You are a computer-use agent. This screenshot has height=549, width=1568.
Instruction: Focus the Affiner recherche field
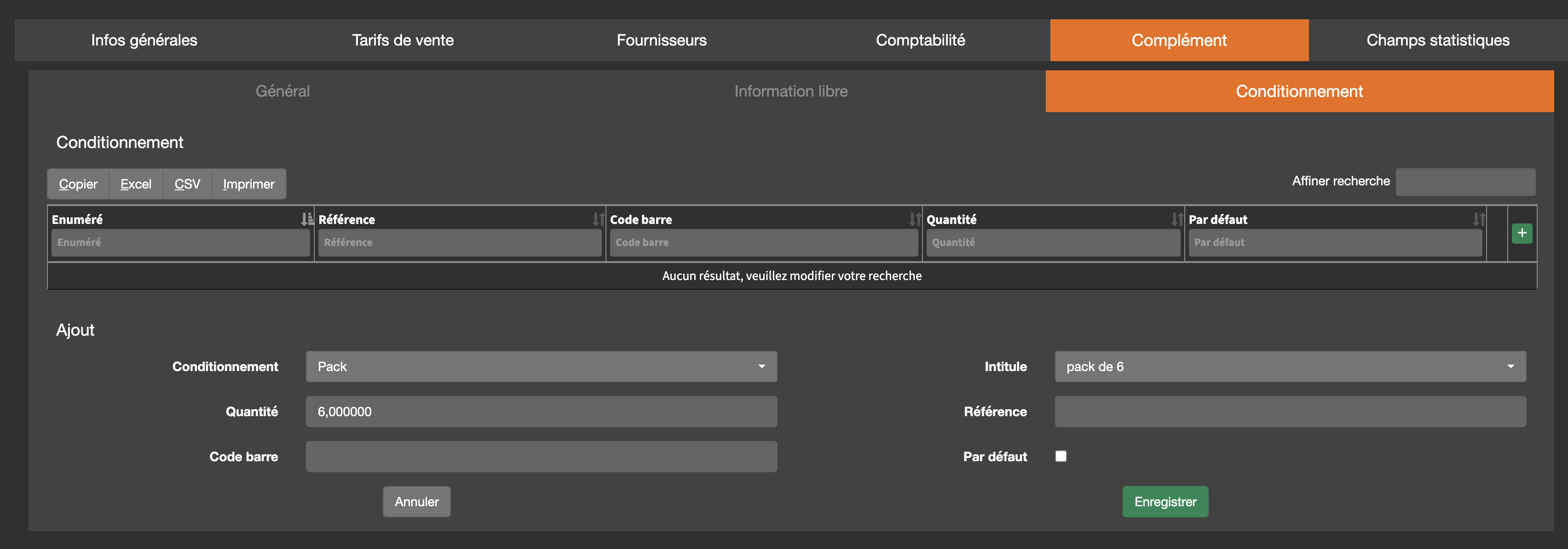pos(1464,182)
